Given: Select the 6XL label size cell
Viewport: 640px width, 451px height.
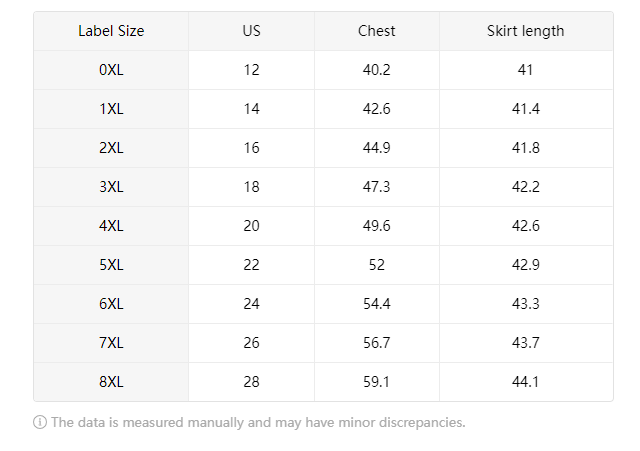Looking at the screenshot, I should point(111,304).
